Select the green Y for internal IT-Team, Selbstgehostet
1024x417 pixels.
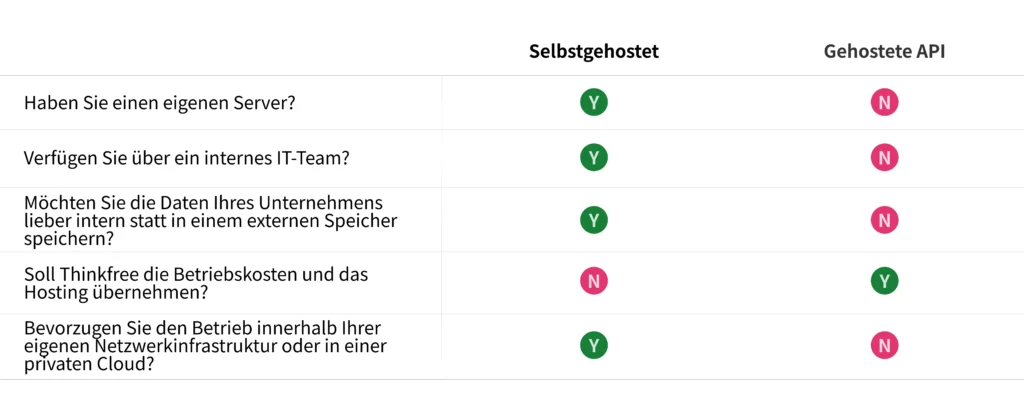[594, 157]
